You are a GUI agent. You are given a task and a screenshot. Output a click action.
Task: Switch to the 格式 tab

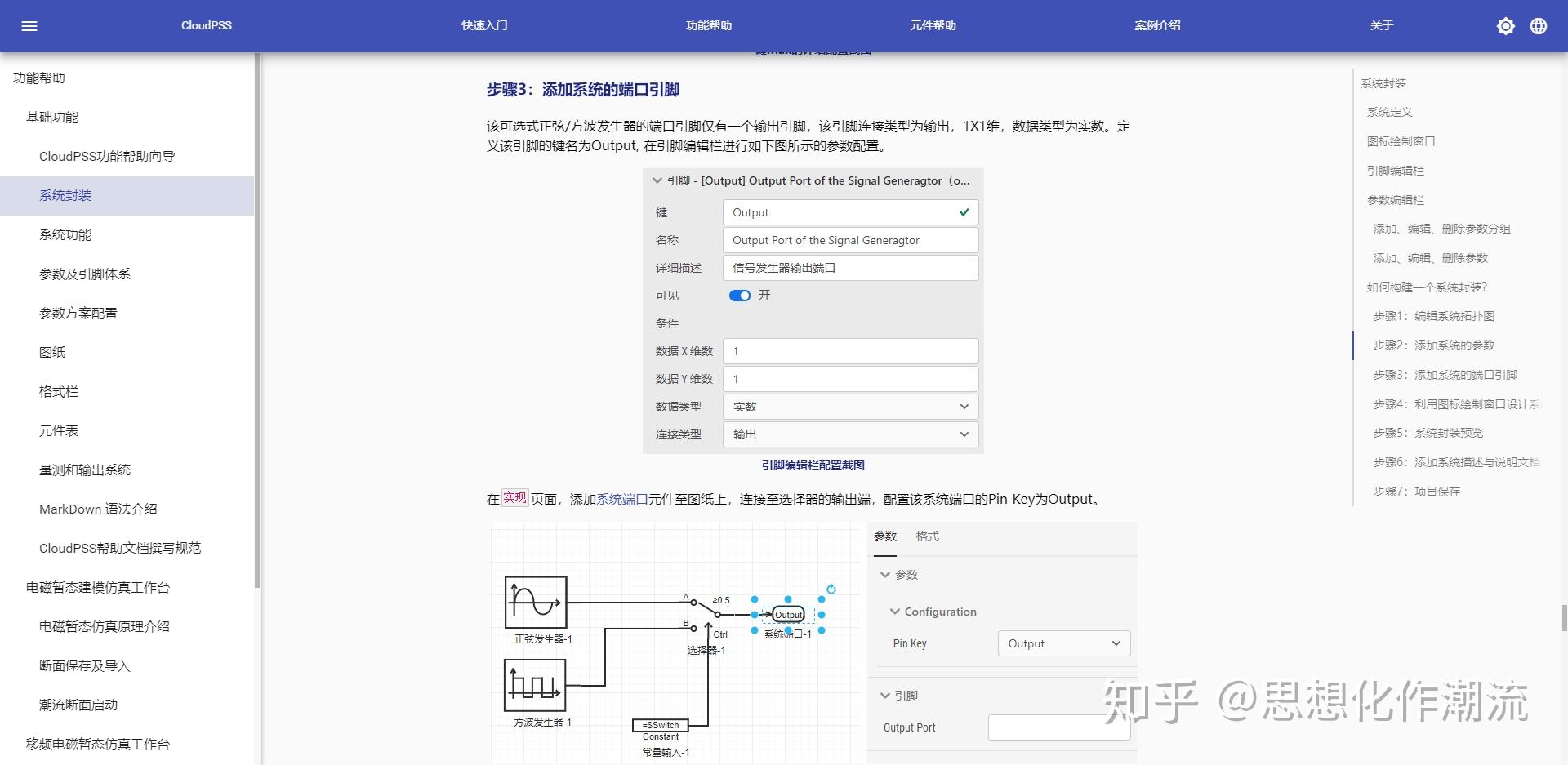[927, 536]
